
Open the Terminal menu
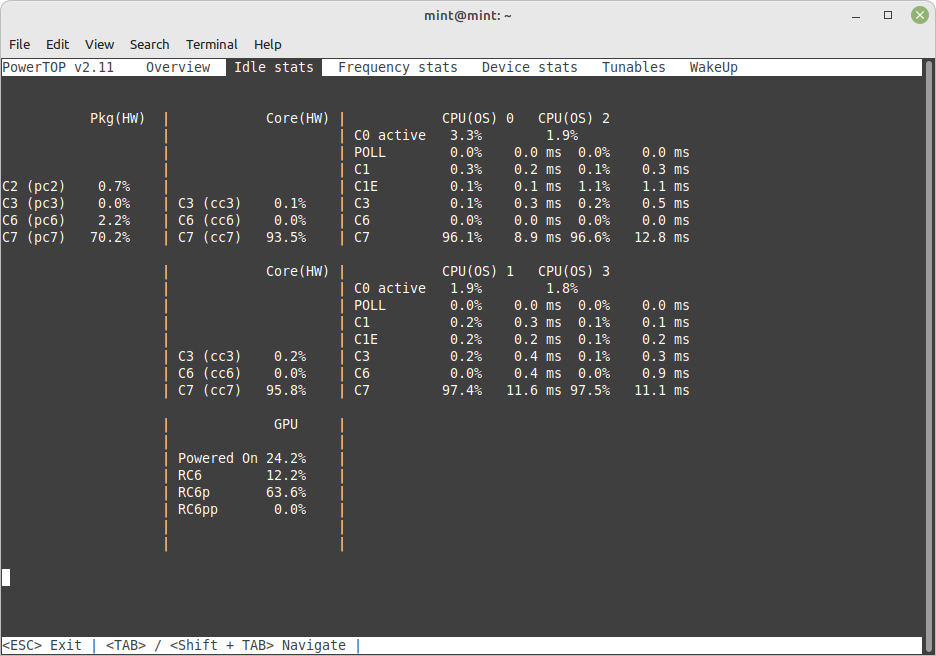coord(212,44)
